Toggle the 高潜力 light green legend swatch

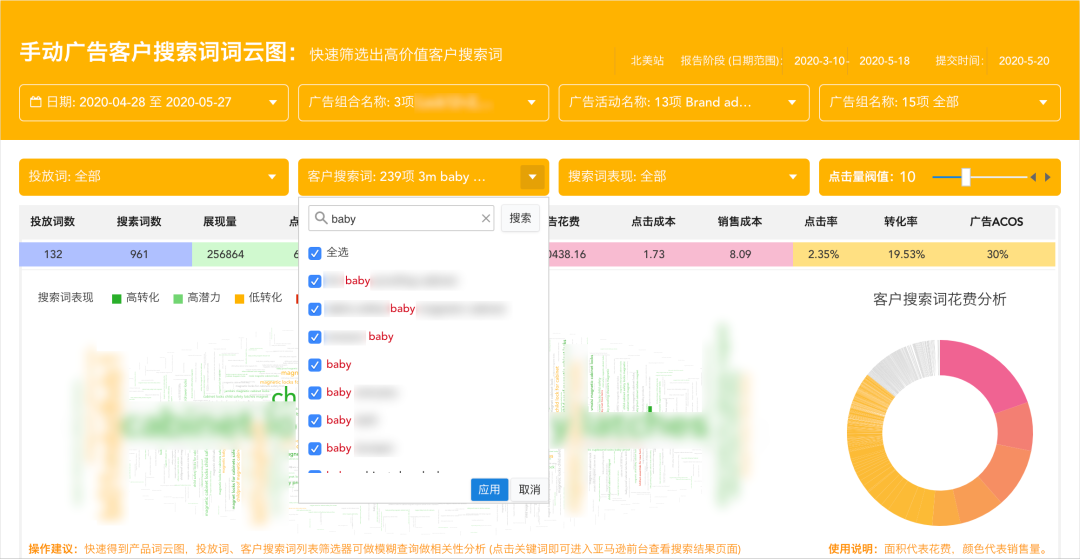point(178,298)
